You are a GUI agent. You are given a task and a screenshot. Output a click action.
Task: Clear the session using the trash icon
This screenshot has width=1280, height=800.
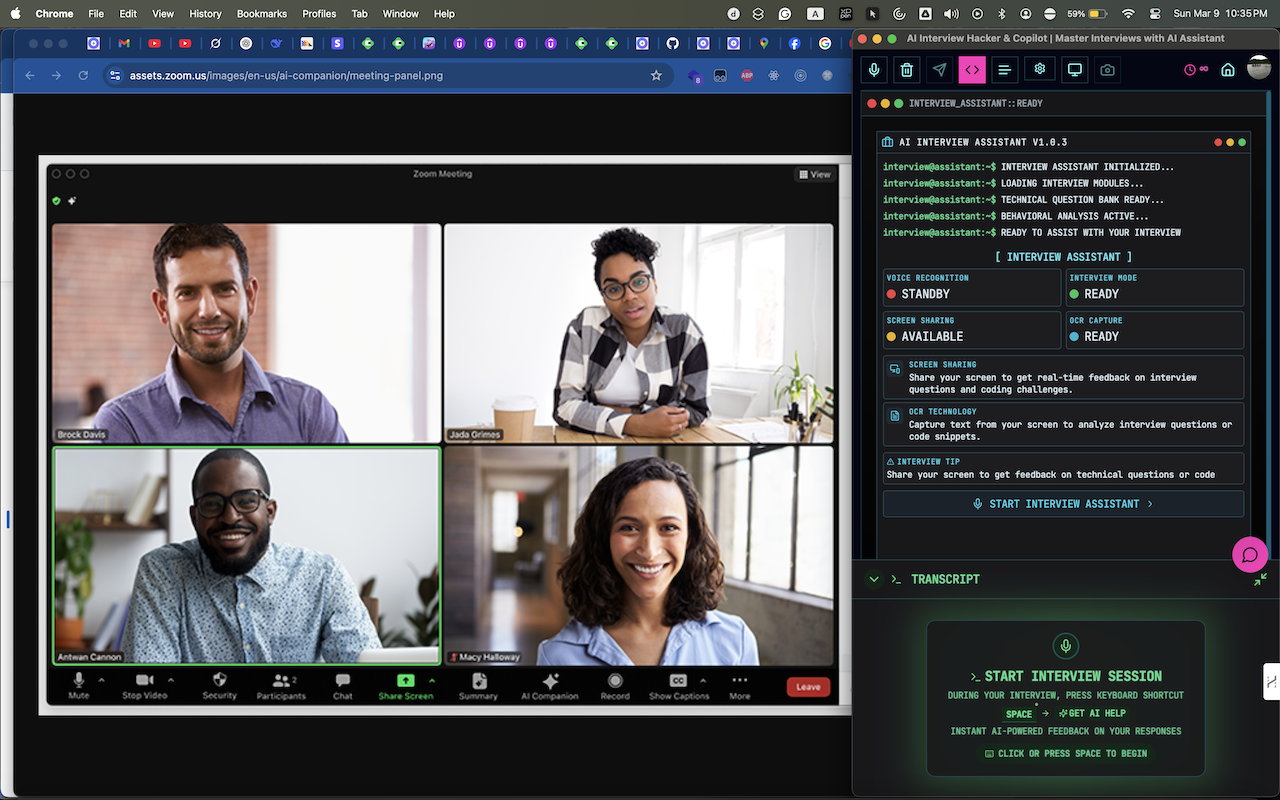click(x=909, y=69)
